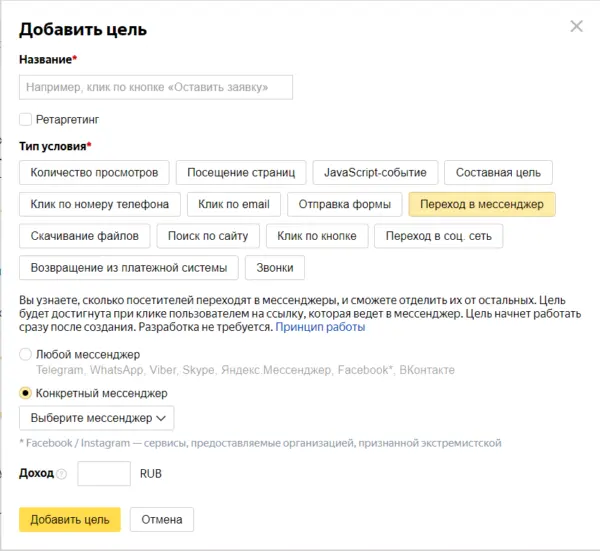This screenshot has width=600, height=551.
Task: Pick the Скачивание файлов condition type
Action: (85, 236)
